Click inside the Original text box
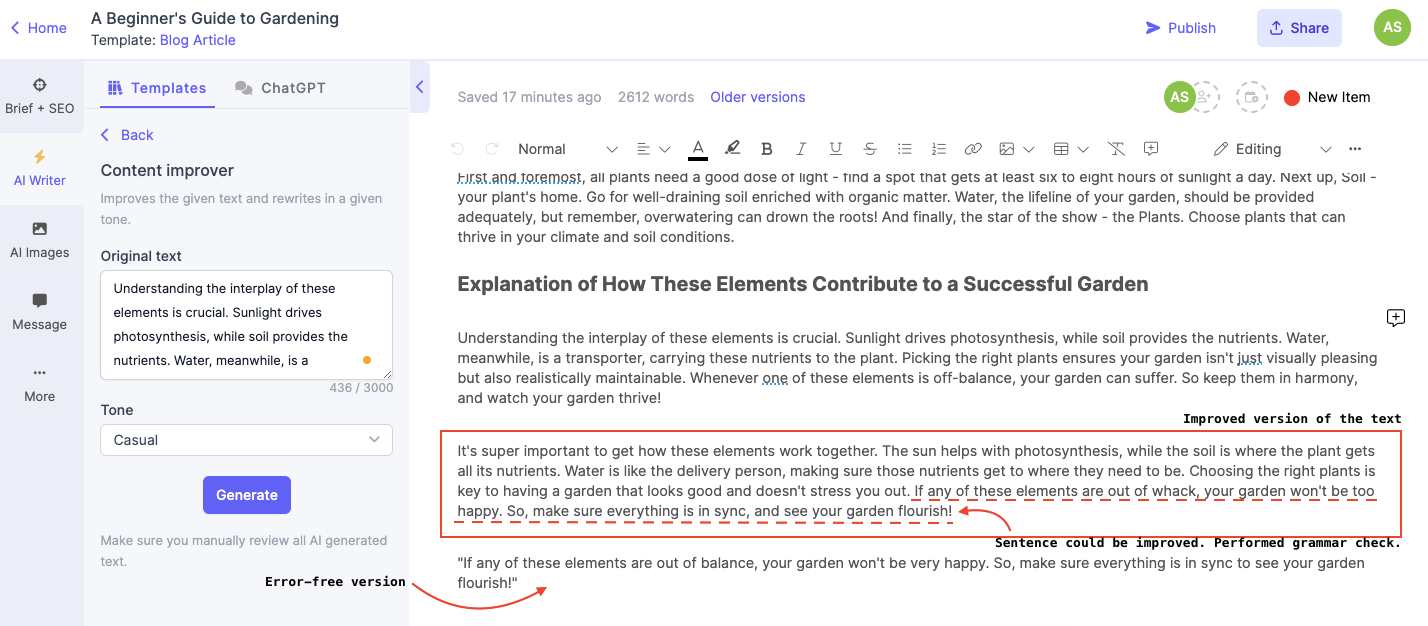Screen dimensions: 1428x626 (x=246, y=324)
